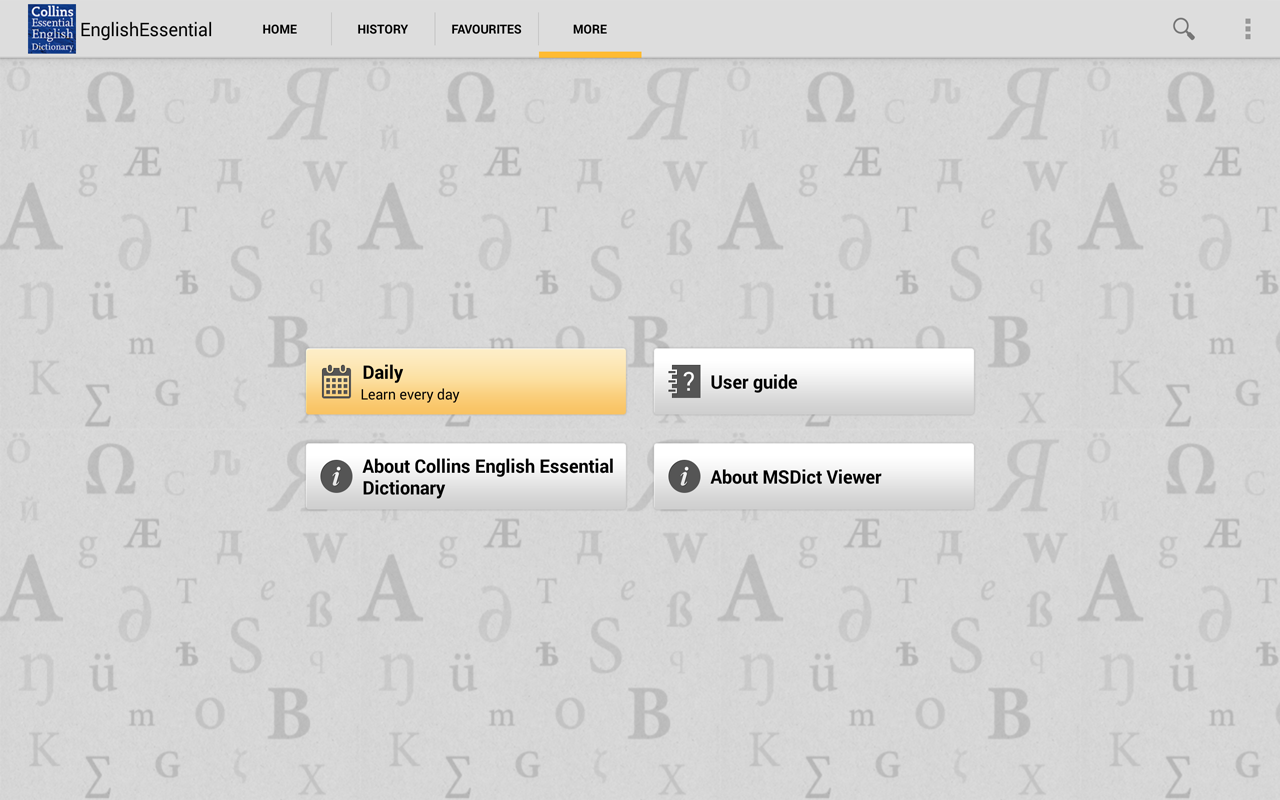Click the info icon for MSDict Viewer
1280x800 pixels.
tap(684, 476)
